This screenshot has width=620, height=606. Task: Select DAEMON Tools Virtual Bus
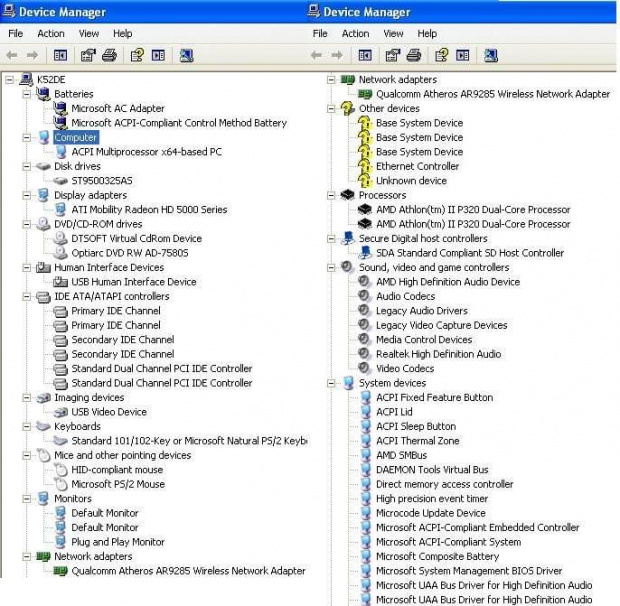(432, 470)
